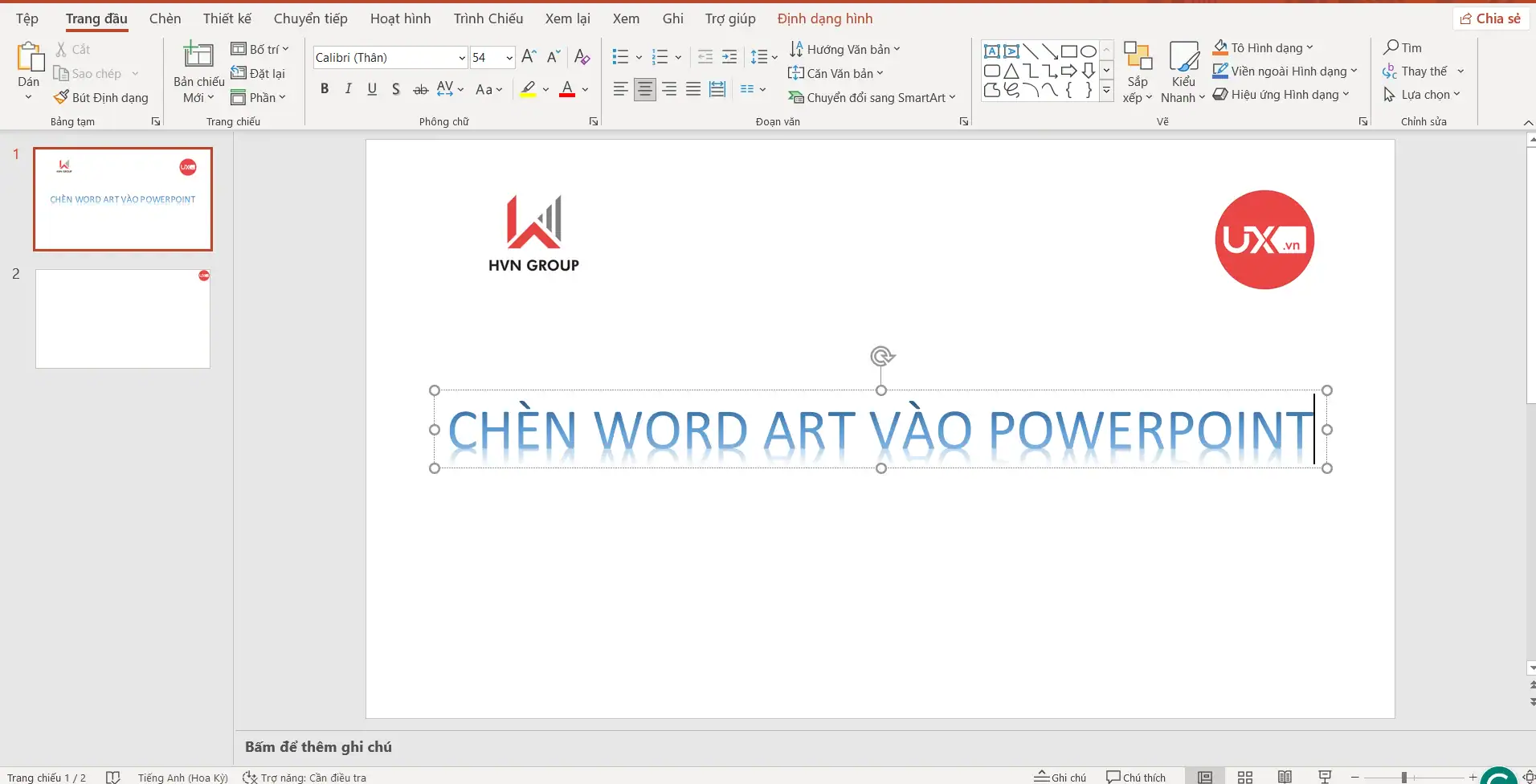Open the Định dạng hình tab

(826, 18)
